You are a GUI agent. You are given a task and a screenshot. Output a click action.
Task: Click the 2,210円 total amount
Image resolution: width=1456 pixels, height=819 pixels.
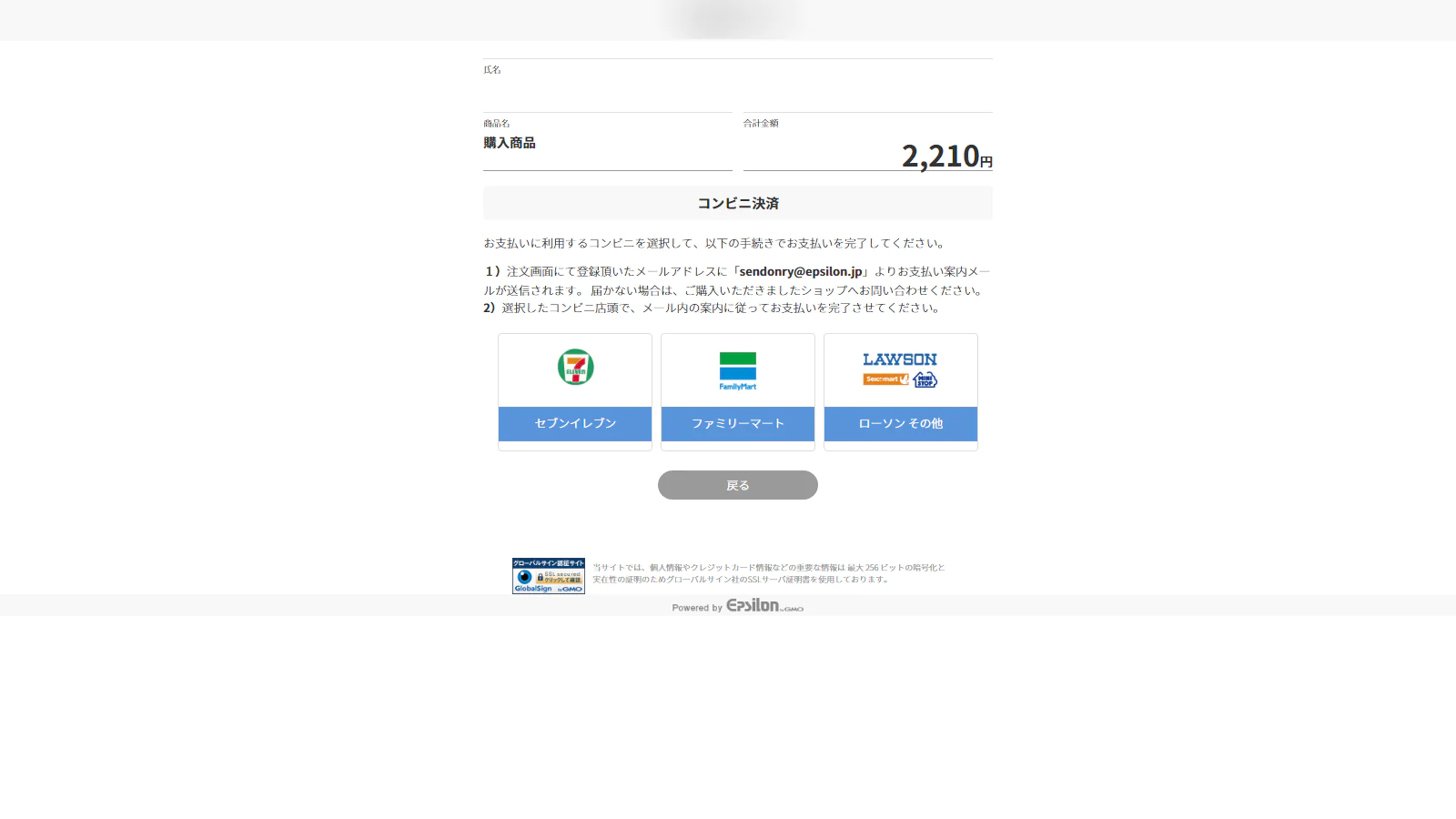pyautogui.click(x=947, y=157)
